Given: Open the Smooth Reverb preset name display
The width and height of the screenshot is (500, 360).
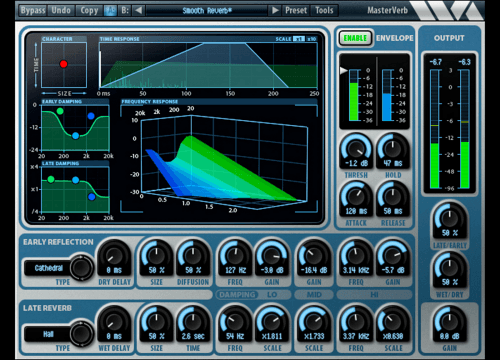Looking at the screenshot, I should coord(207,11).
